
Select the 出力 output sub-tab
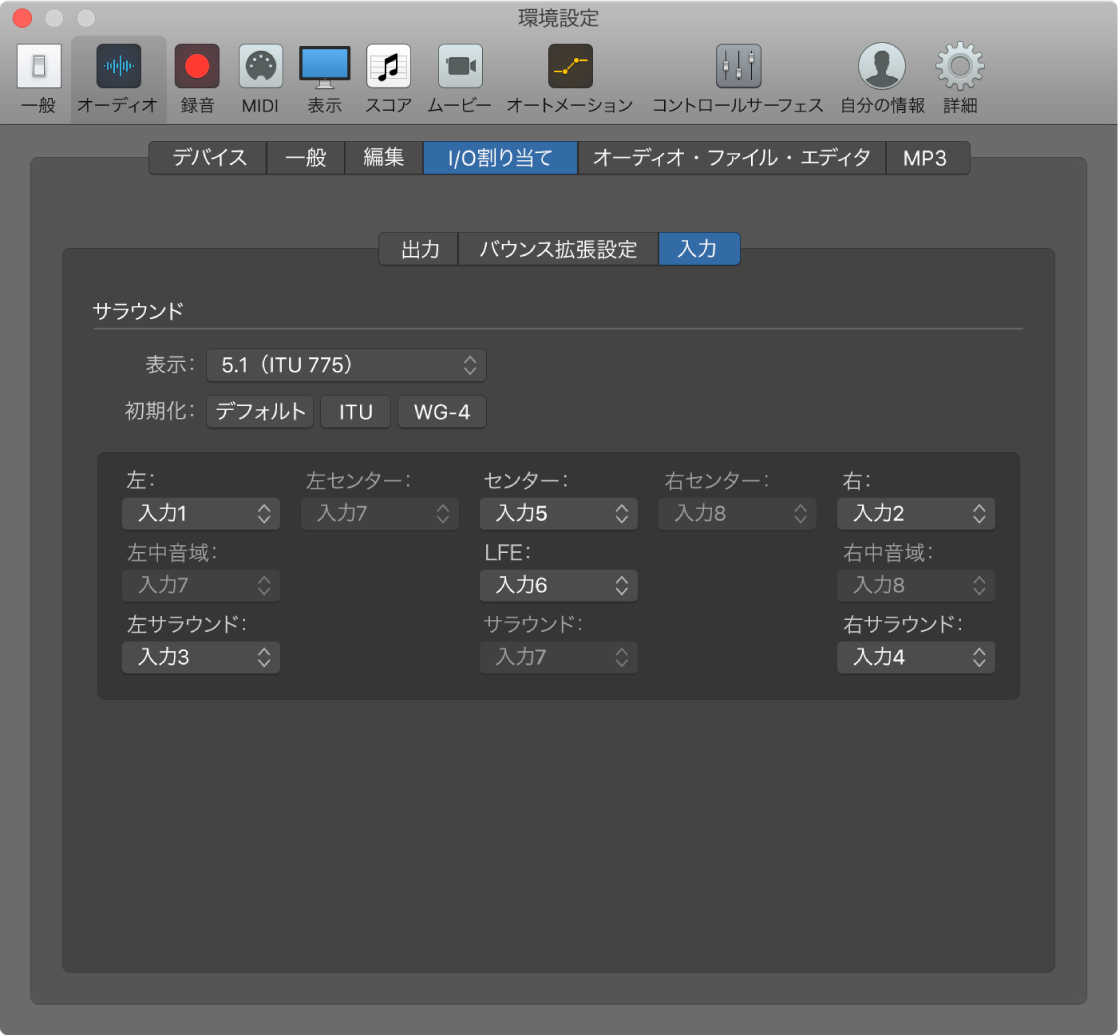(419, 249)
